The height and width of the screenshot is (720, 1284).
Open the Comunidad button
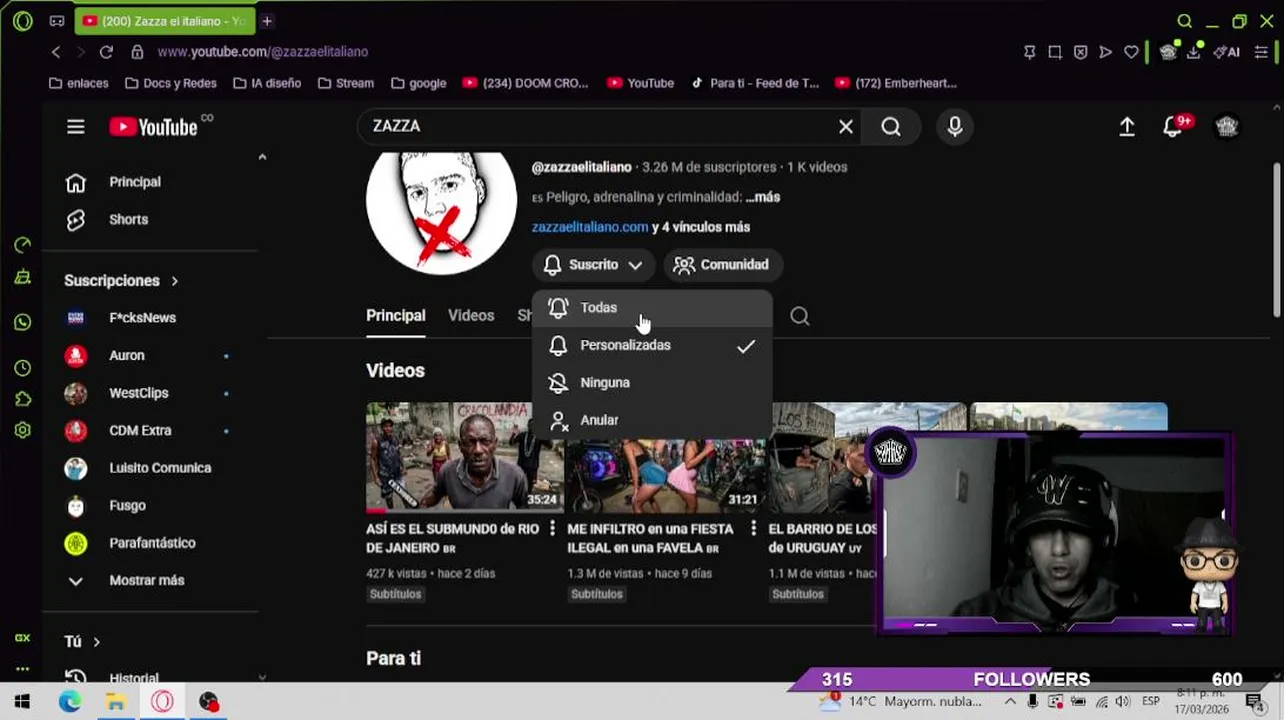[x=723, y=265]
